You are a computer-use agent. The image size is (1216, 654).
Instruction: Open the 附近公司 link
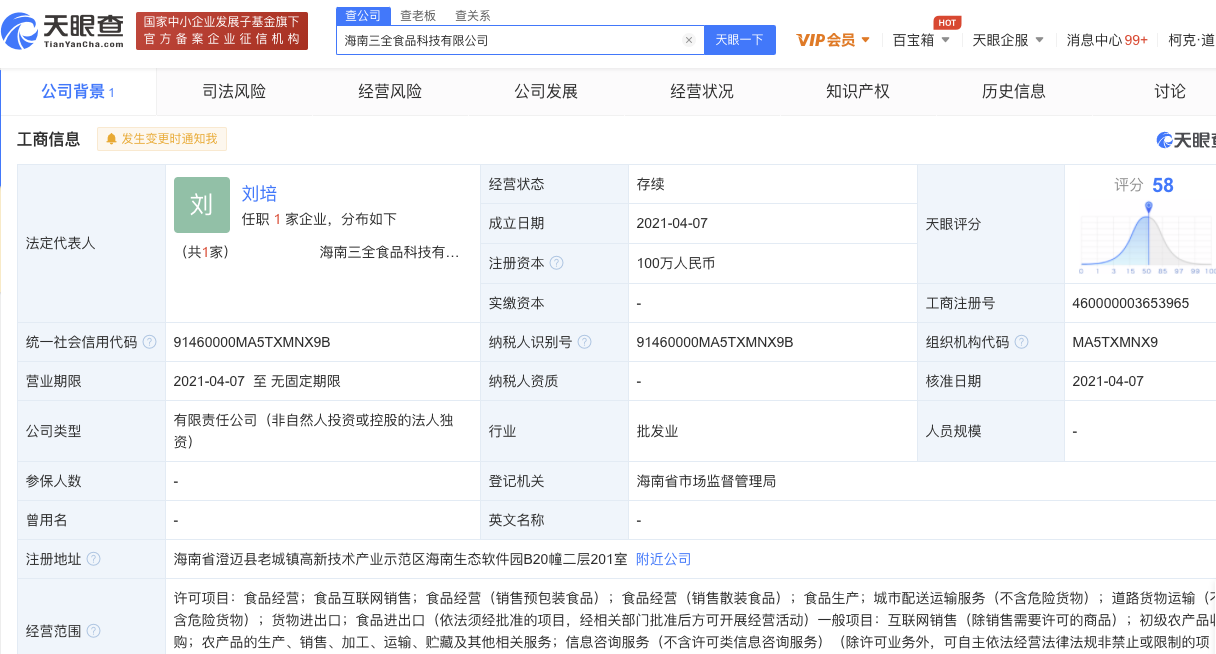click(663, 559)
